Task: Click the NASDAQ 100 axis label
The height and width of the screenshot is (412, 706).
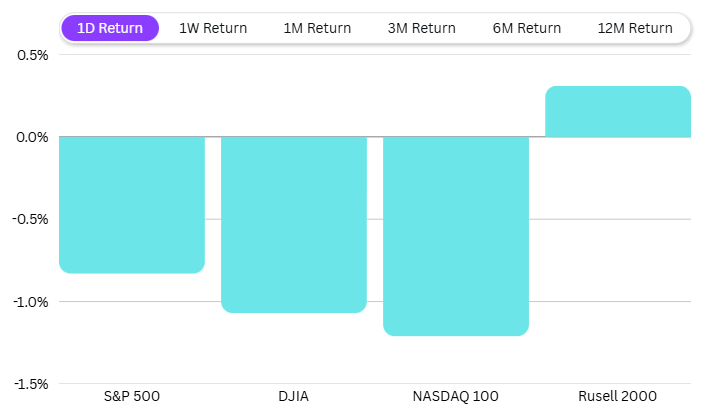Action: [x=456, y=396]
